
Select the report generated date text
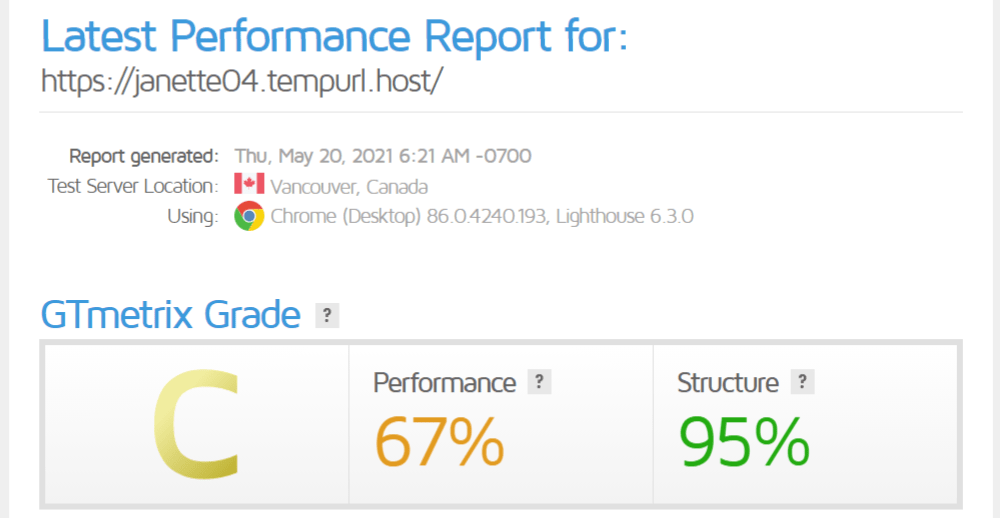pyautogui.click(x=383, y=156)
